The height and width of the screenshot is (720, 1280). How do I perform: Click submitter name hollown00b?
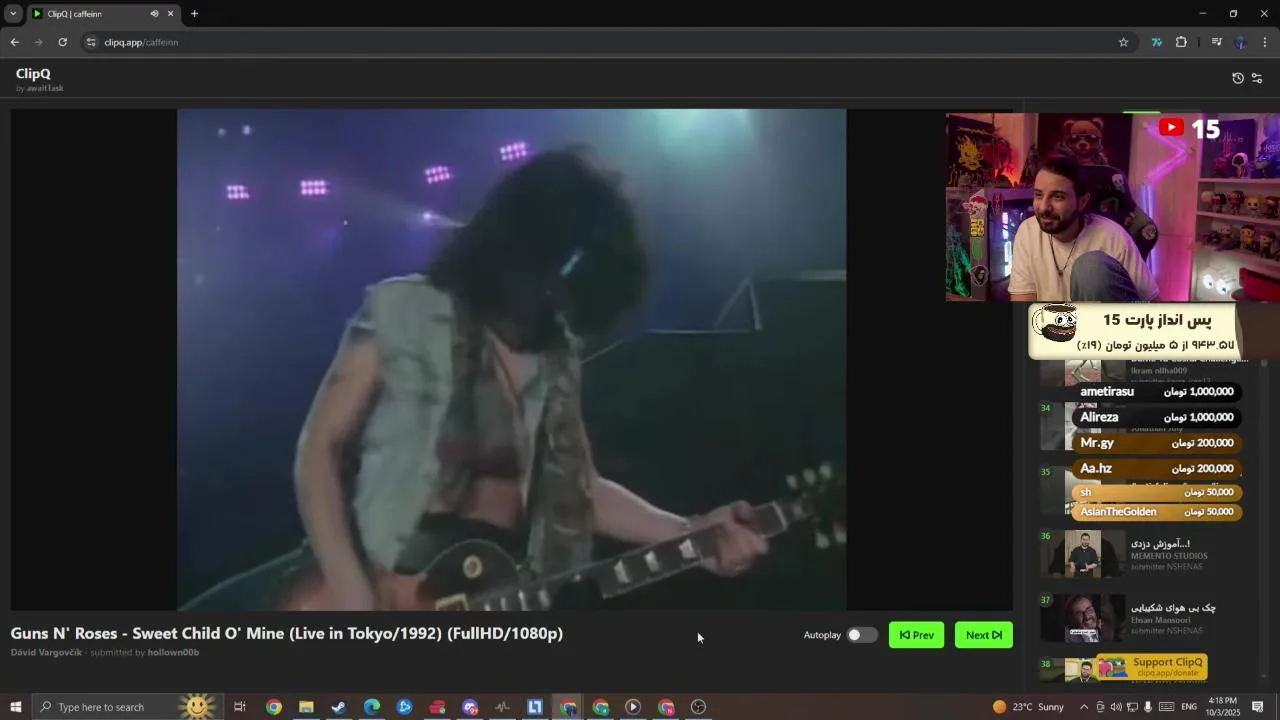coord(173,653)
